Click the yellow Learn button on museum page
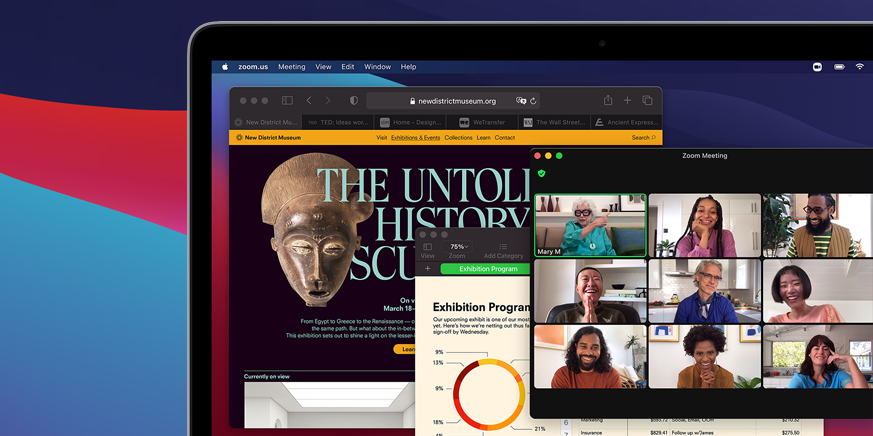873x436 pixels. pos(405,349)
